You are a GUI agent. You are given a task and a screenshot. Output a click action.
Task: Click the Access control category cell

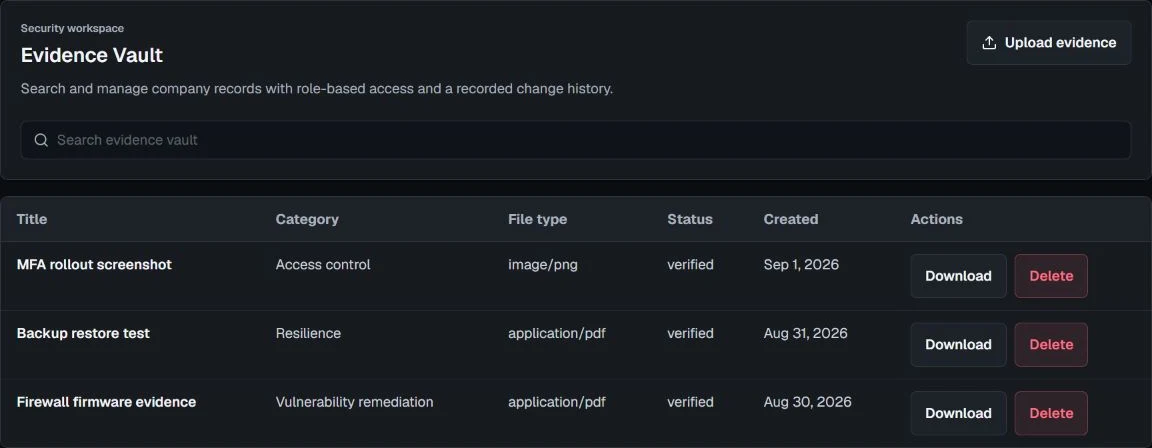point(323,264)
